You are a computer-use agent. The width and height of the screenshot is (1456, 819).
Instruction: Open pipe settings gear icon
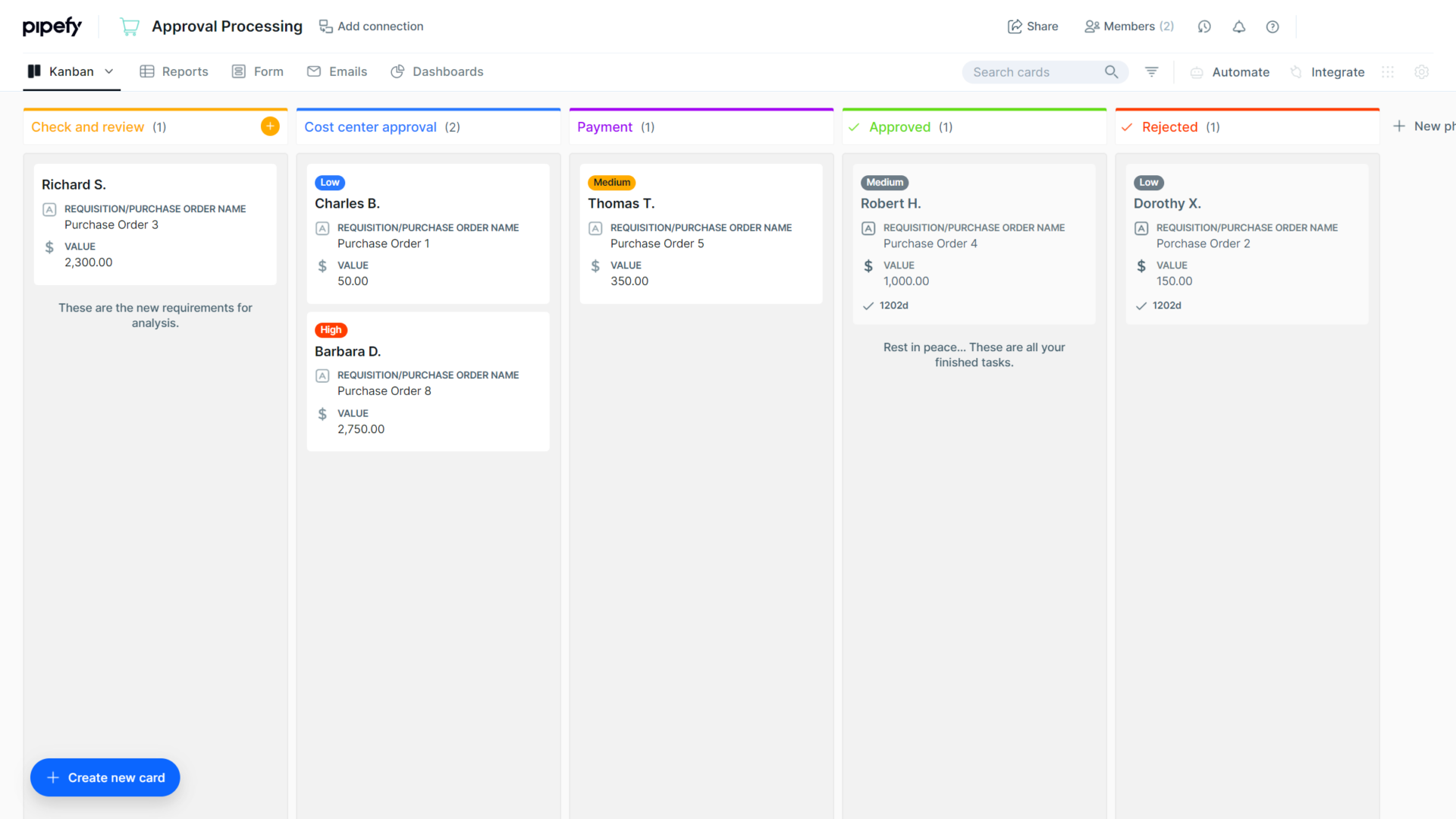(1422, 72)
